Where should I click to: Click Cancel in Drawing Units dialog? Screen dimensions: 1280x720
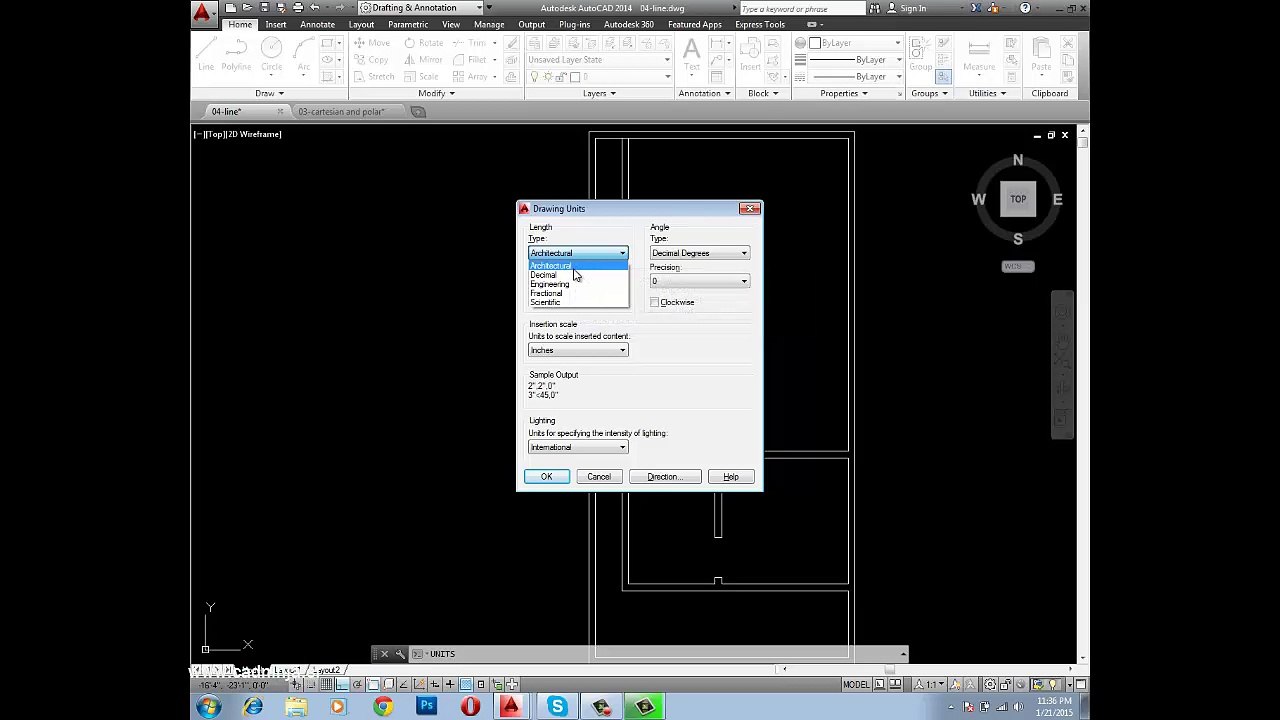pyautogui.click(x=599, y=477)
